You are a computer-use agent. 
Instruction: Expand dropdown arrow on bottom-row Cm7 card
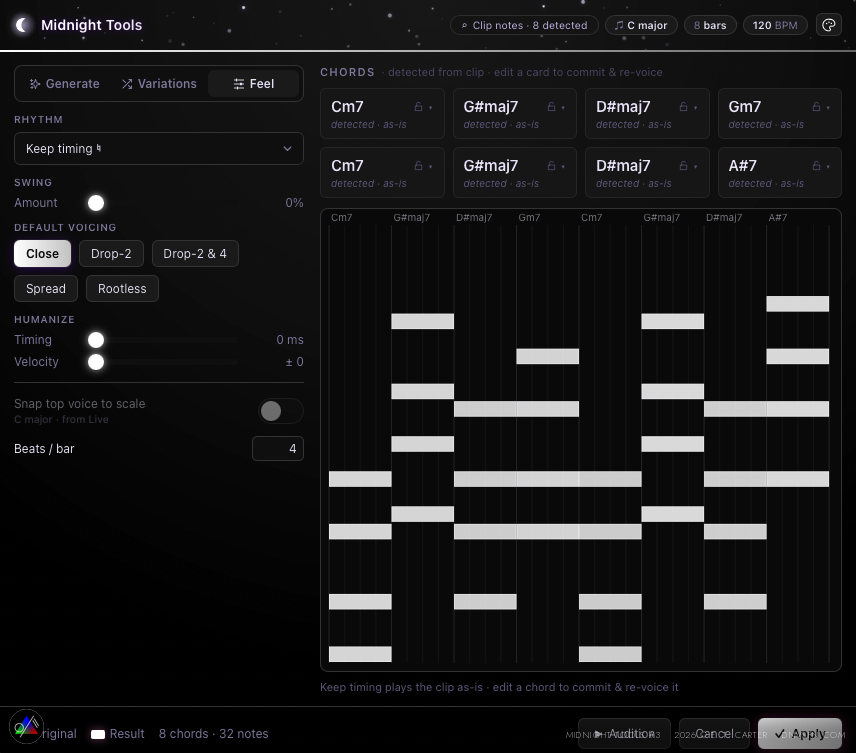point(431,167)
